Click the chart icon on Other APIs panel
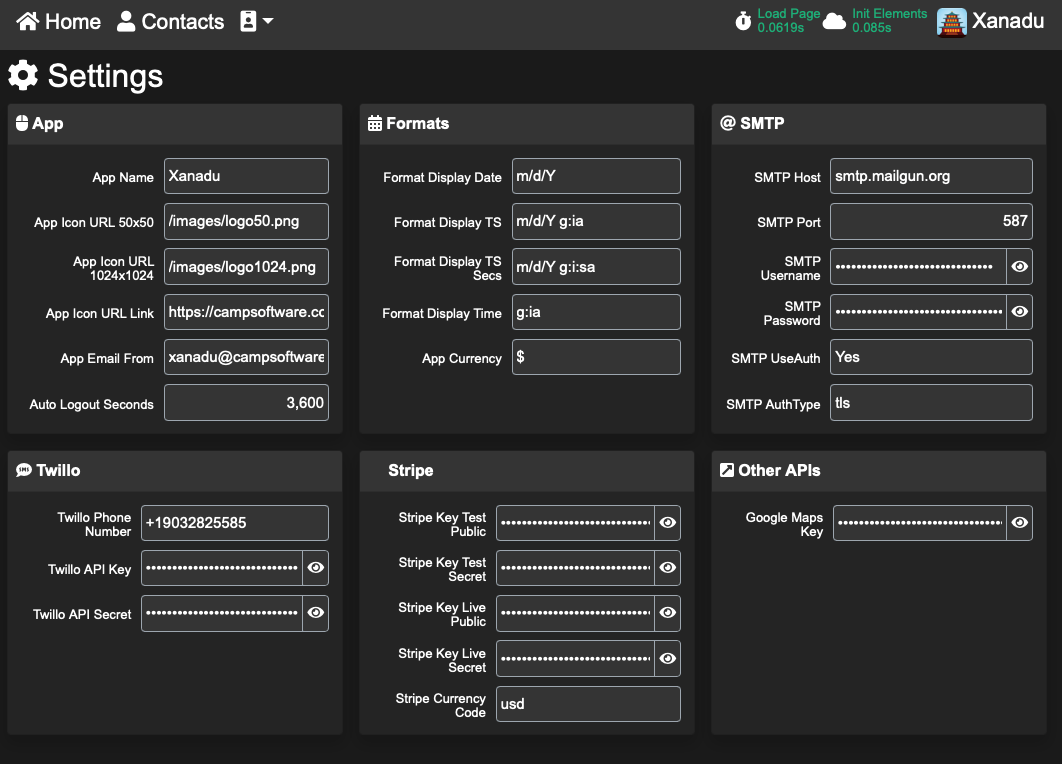The image size is (1062, 764). (727, 470)
